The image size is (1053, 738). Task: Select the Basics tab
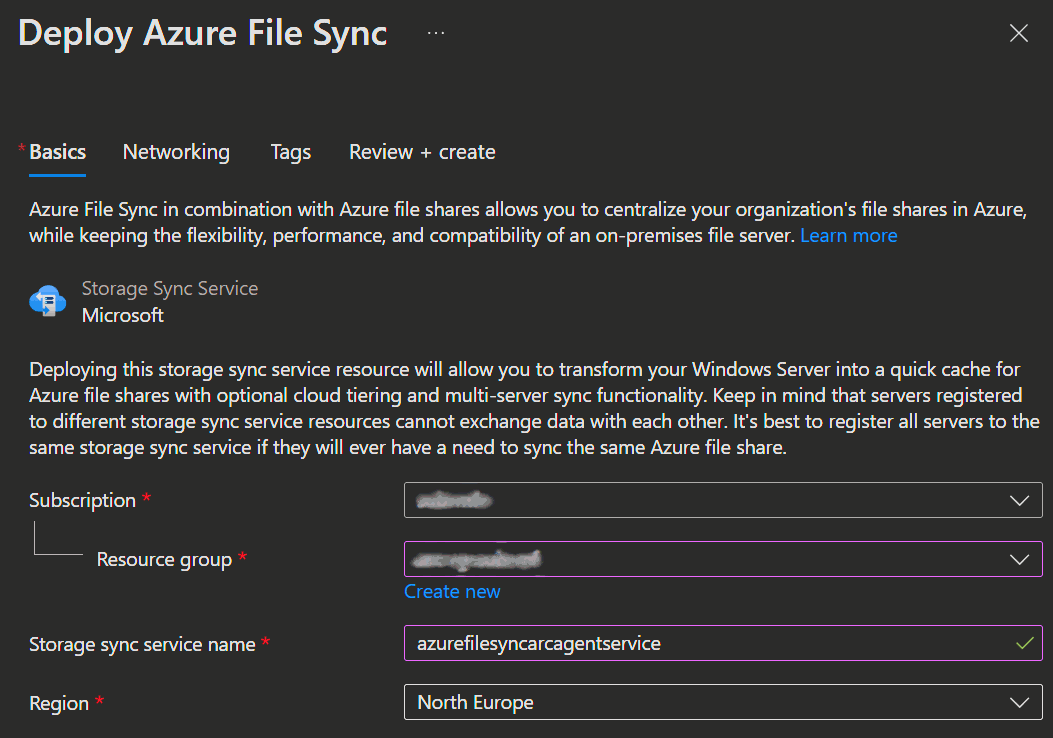click(x=57, y=152)
